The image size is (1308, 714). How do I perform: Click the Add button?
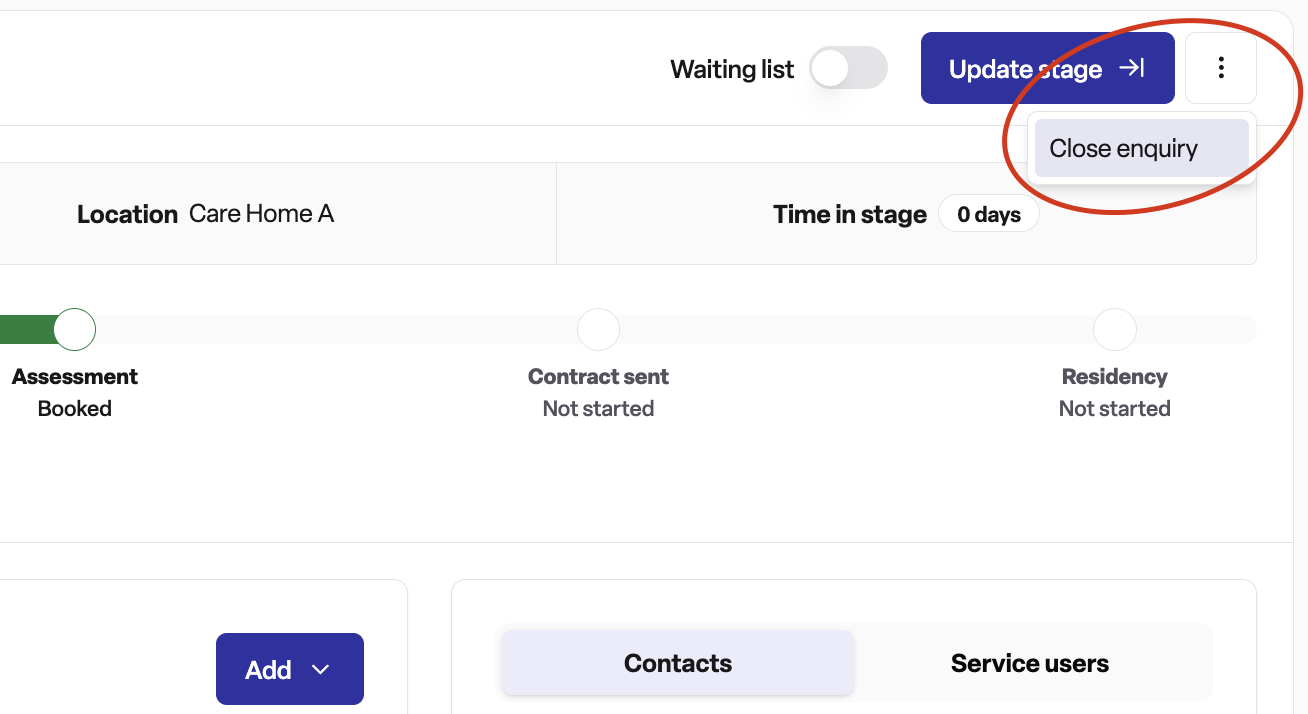pyautogui.click(x=290, y=669)
